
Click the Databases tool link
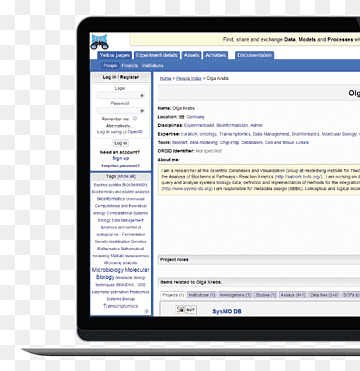pos(252,142)
